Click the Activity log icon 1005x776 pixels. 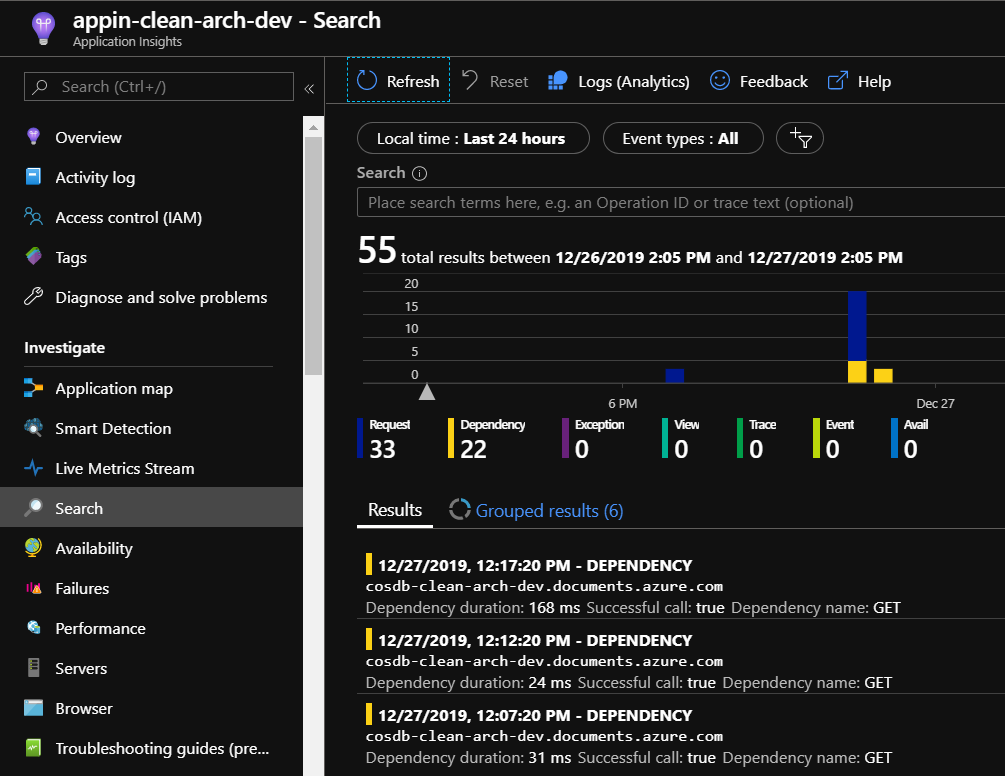coord(33,176)
